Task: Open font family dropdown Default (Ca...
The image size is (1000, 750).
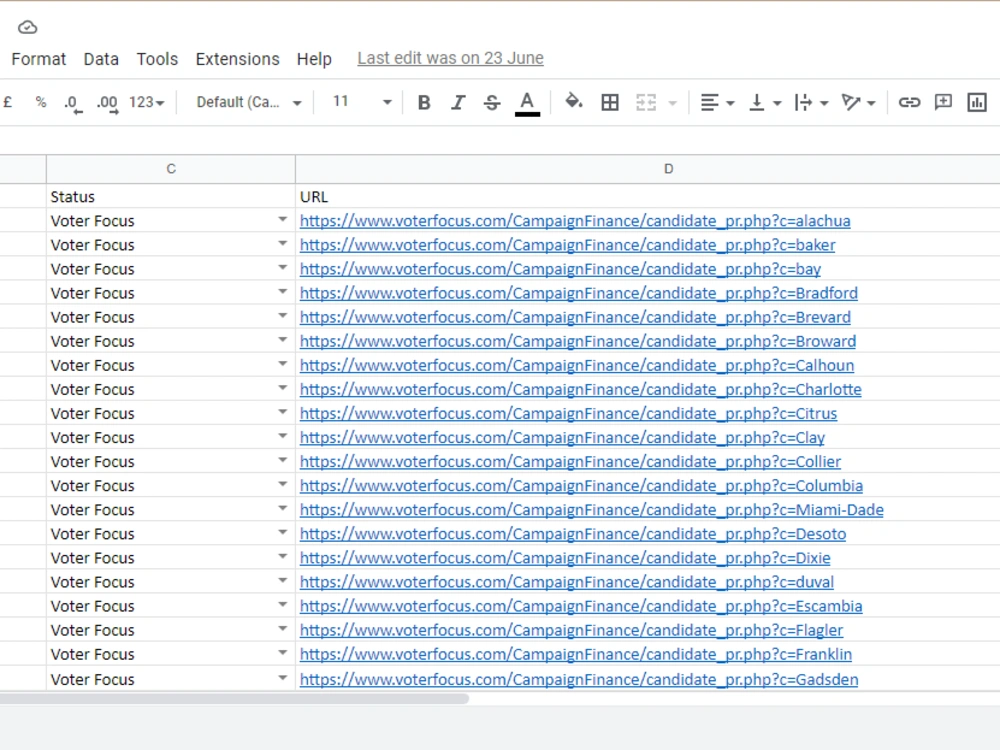Action: 249,102
